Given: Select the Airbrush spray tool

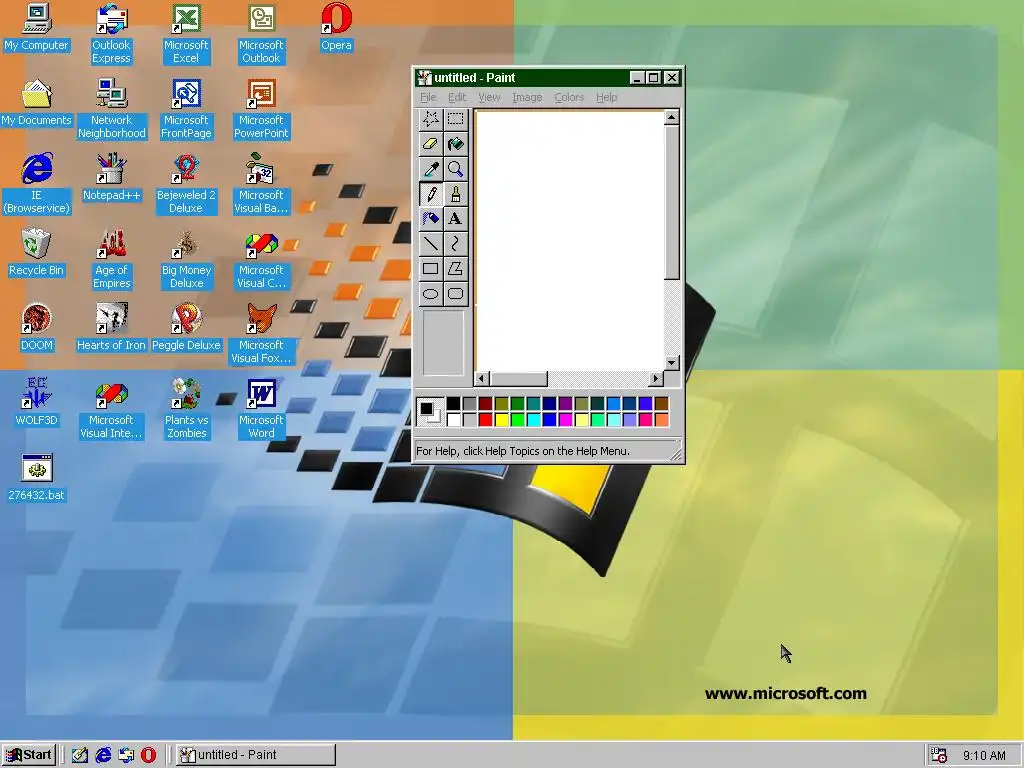Looking at the screenshot, I should click(x=430, y=219).
